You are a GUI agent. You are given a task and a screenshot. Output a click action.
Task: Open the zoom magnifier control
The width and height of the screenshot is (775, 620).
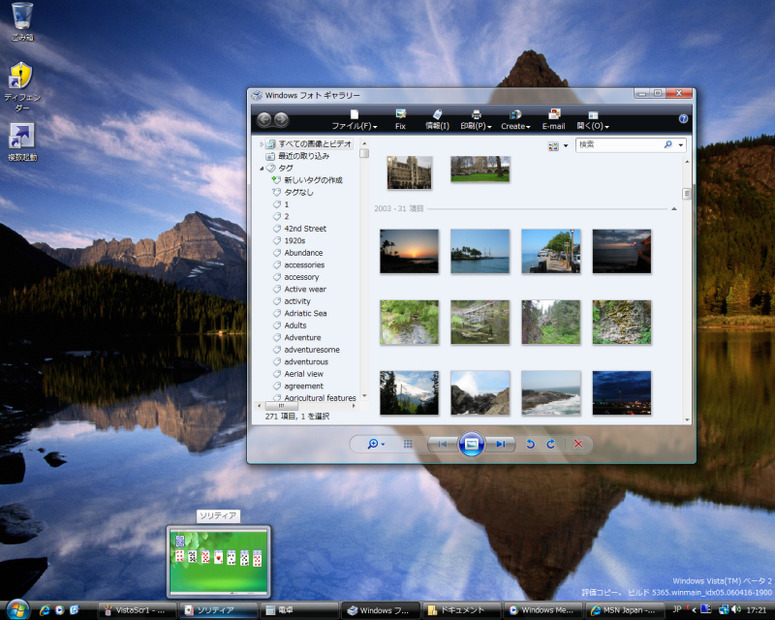point(376,444)
